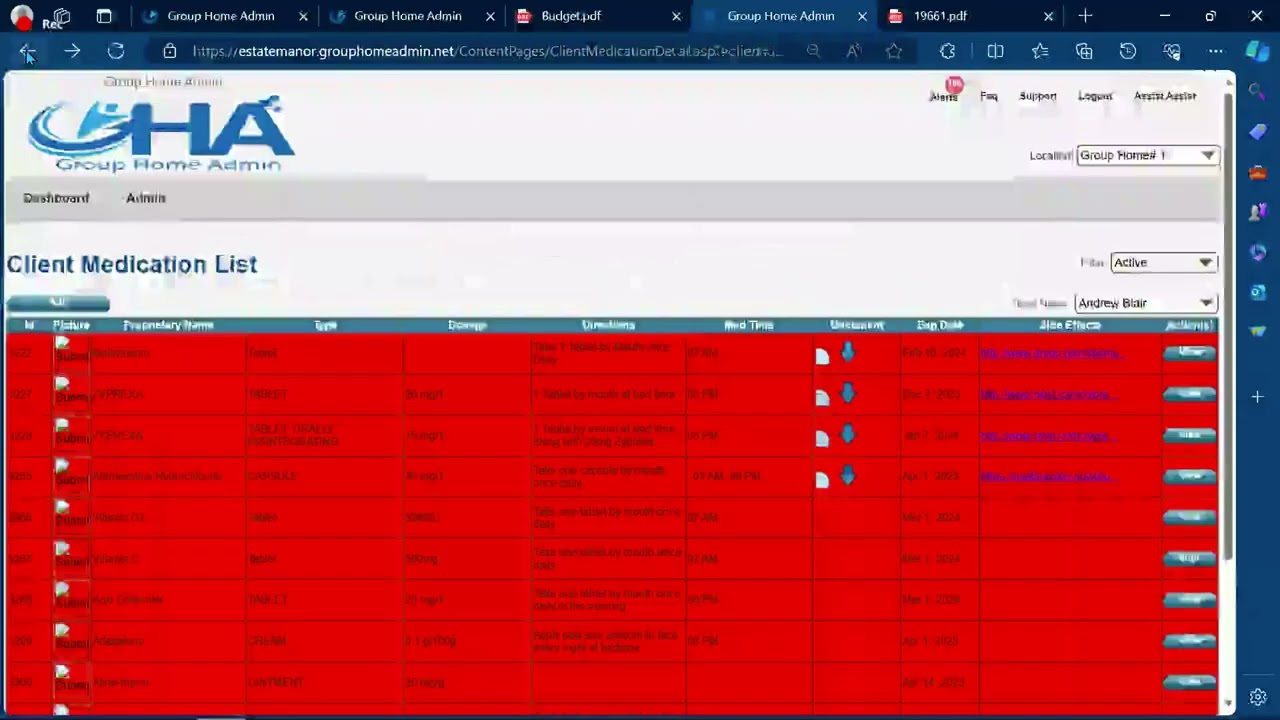Open the Admin menu item
Viewport: 1280px width, 720px height.
(146, 198)
